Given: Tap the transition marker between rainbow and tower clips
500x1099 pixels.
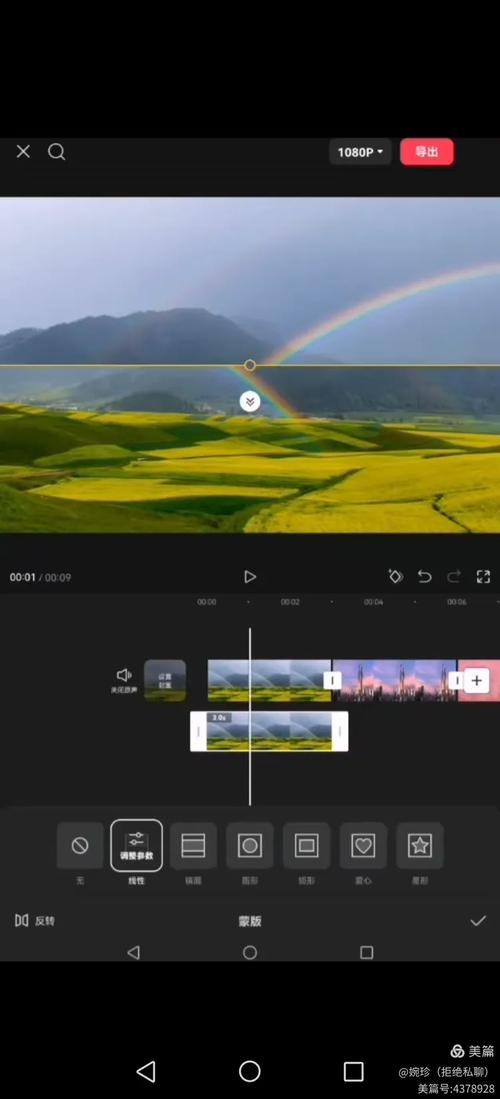Looking at the screenshot, I should (332, 681).
